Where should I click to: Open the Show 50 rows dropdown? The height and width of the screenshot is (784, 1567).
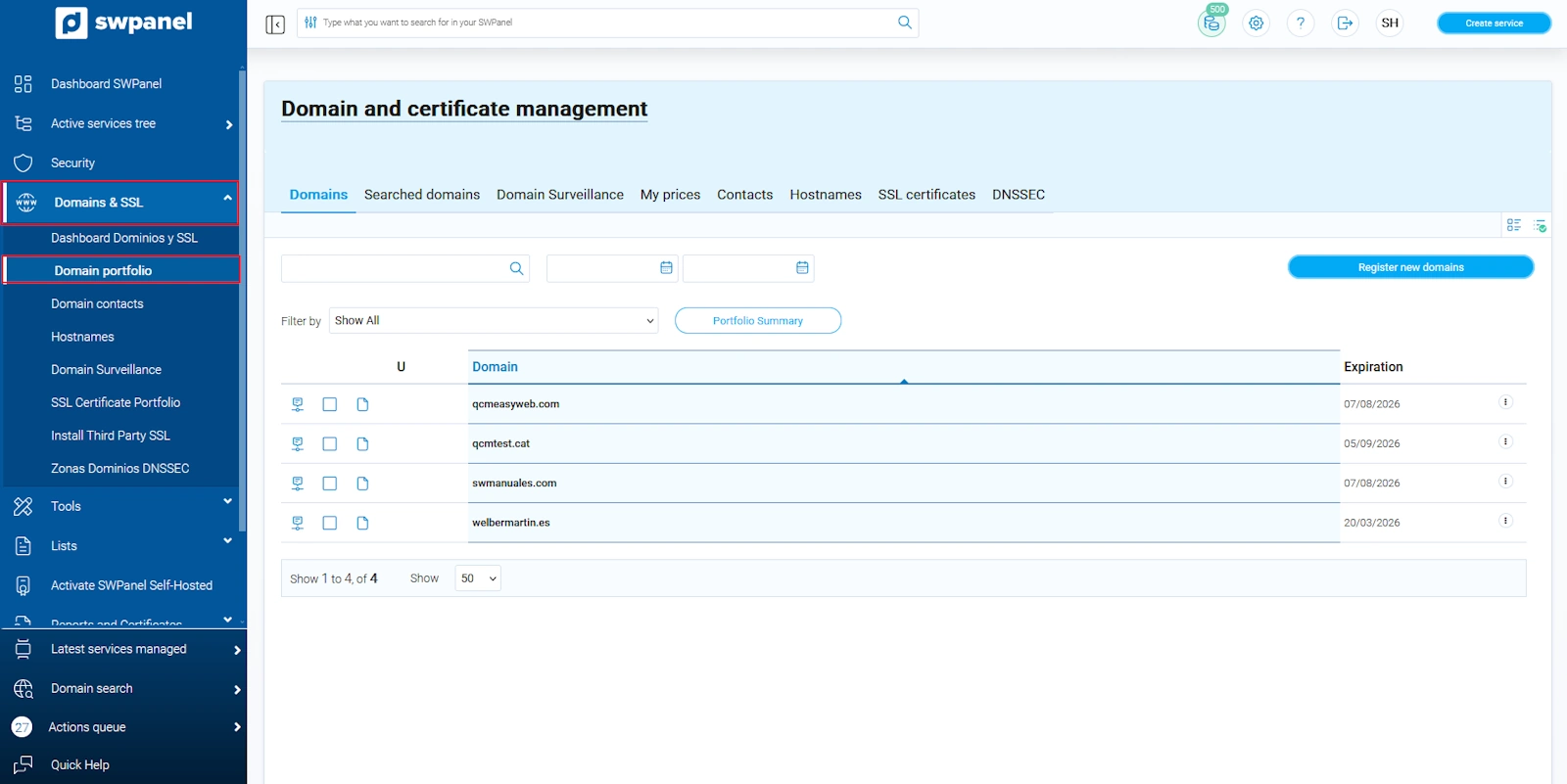[478, 578]
